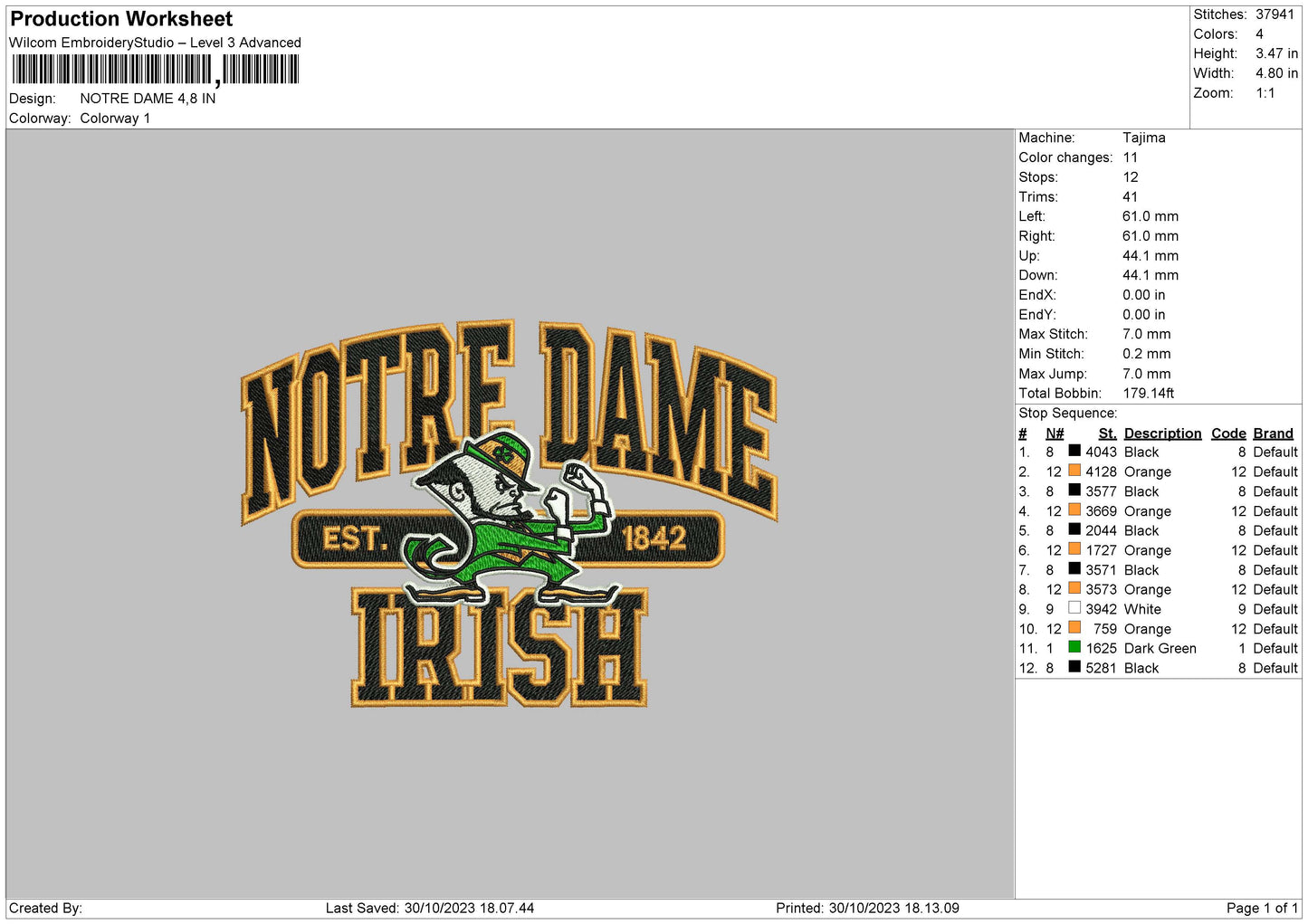Click the 'Brand' column header
1308x924 pixels.
pos(1273,433)
